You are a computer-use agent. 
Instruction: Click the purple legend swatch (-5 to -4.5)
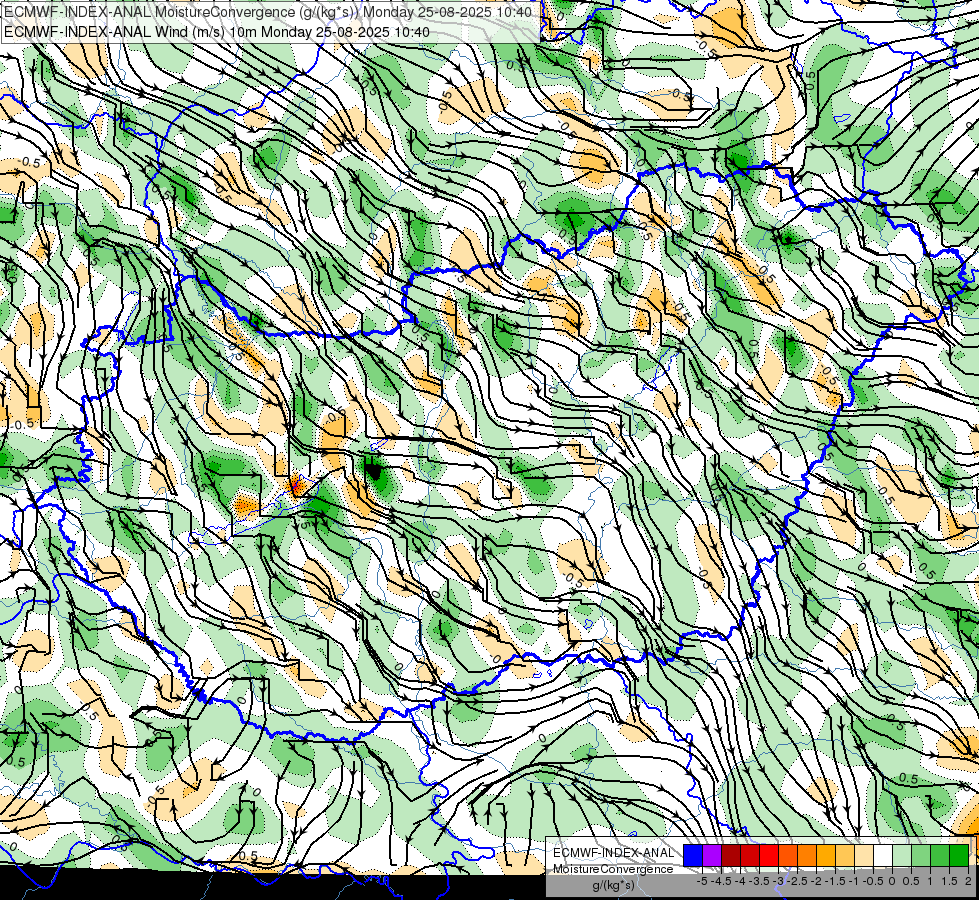click(712, 855)
